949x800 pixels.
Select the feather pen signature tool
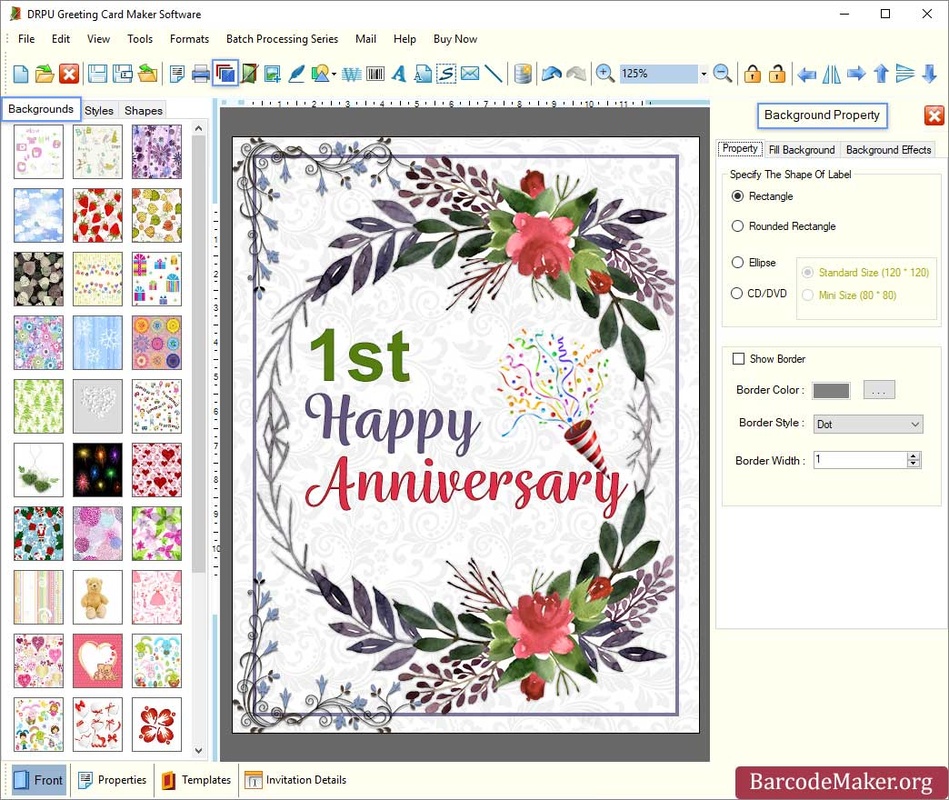[x=296, y=74]
